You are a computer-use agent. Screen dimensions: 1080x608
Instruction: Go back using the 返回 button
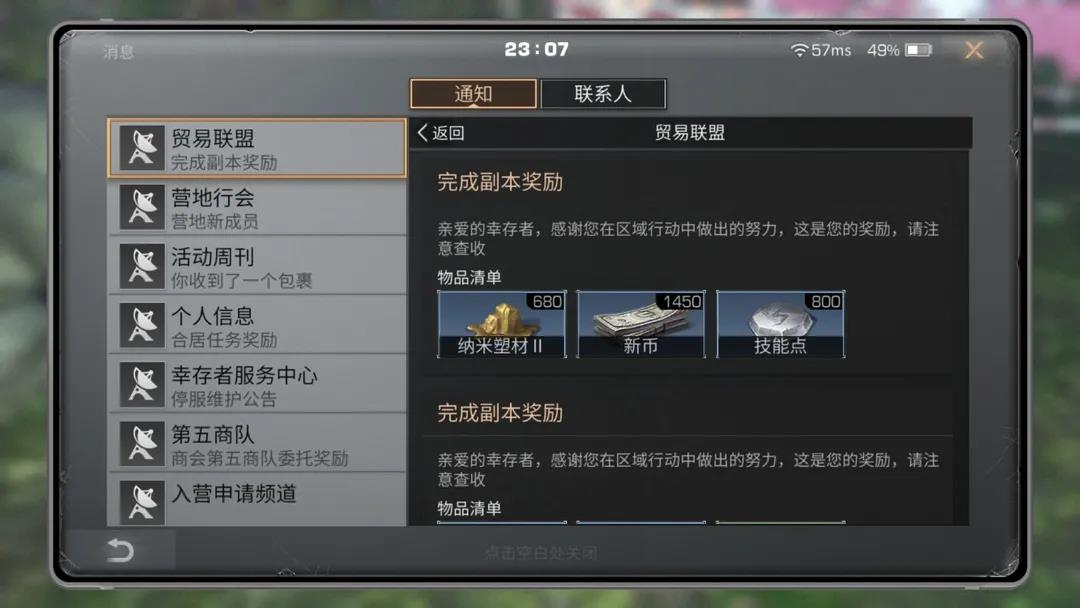click(441, 133)
